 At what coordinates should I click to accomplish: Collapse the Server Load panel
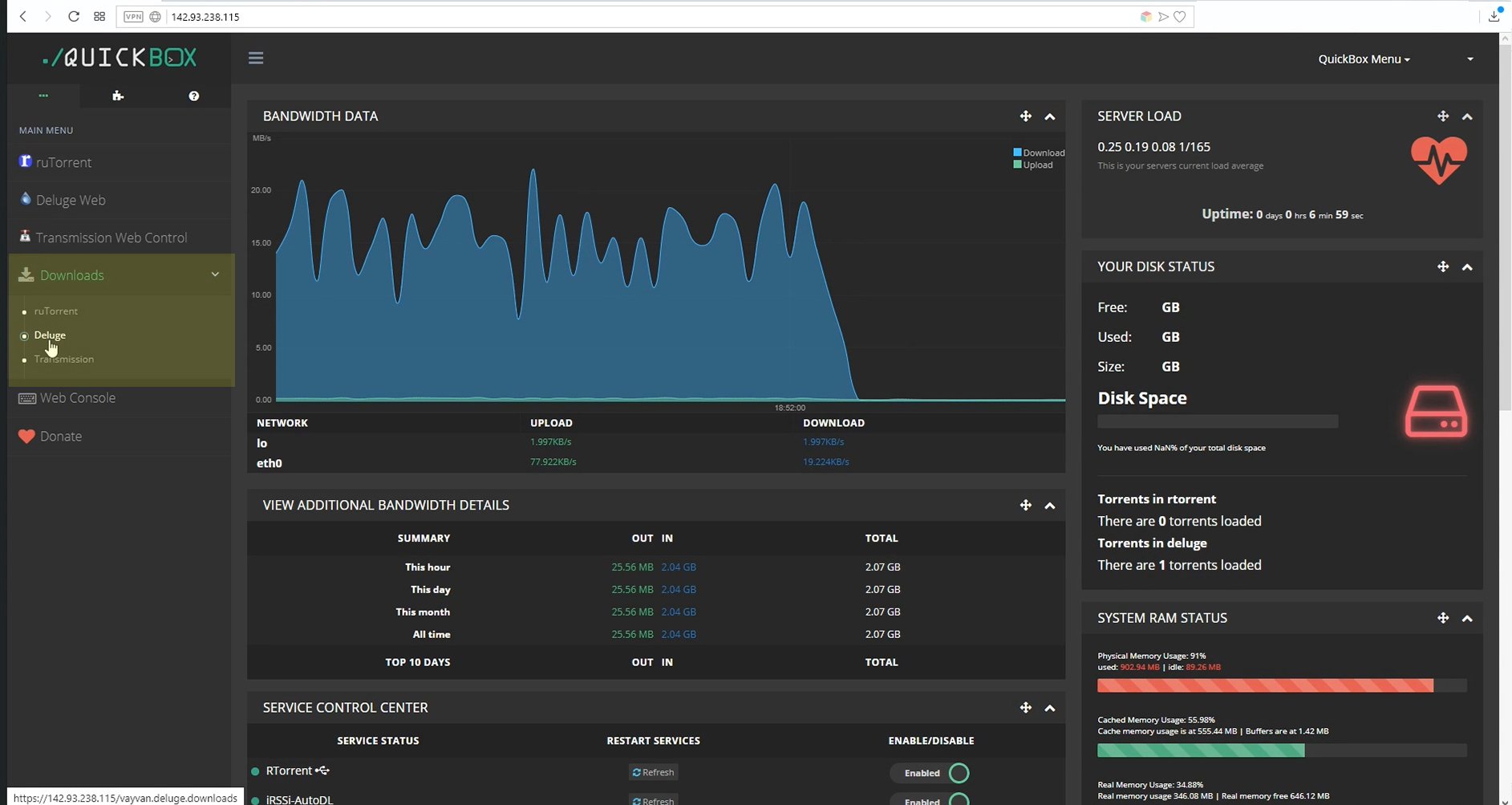[1467, 116]
